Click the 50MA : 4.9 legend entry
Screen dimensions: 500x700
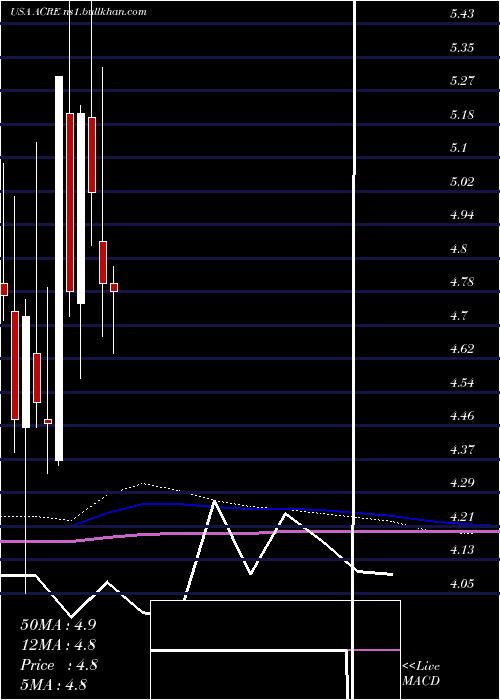58,624
